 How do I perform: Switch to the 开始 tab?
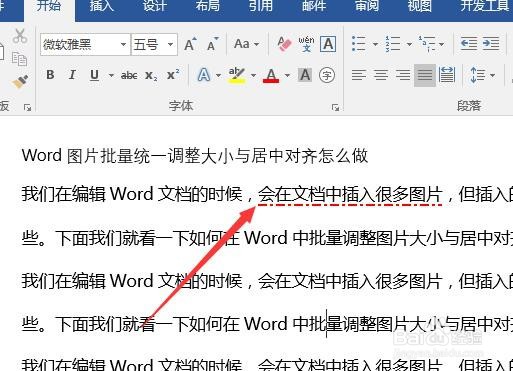point(49,6)
